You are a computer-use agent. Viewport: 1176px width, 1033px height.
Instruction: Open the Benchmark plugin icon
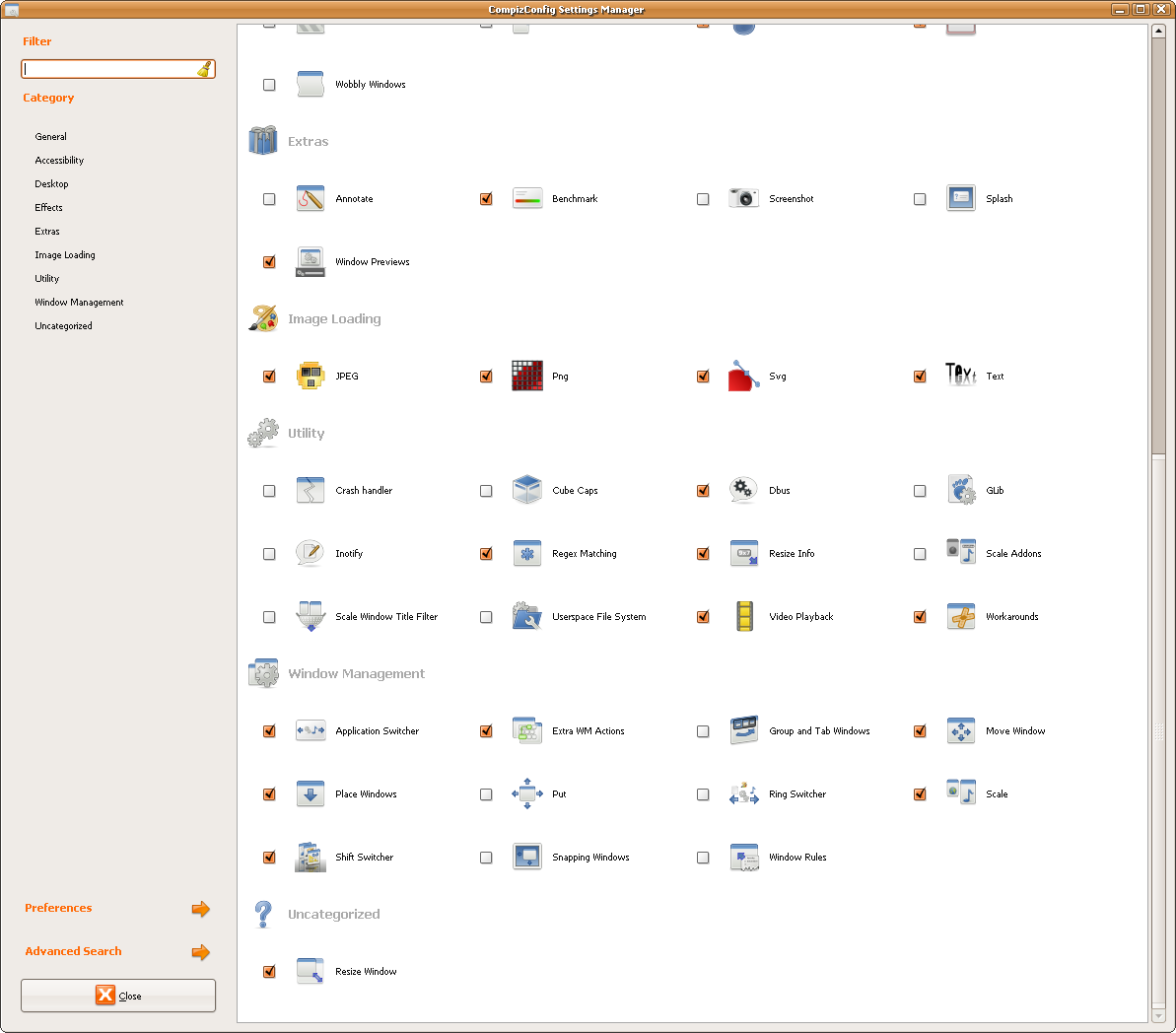pyautogui.click(x=527, y=199)
